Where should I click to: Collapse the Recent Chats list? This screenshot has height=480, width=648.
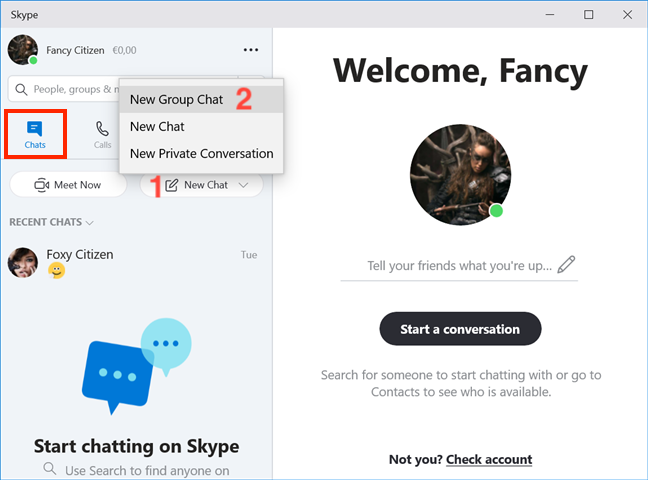click(51, 222)
